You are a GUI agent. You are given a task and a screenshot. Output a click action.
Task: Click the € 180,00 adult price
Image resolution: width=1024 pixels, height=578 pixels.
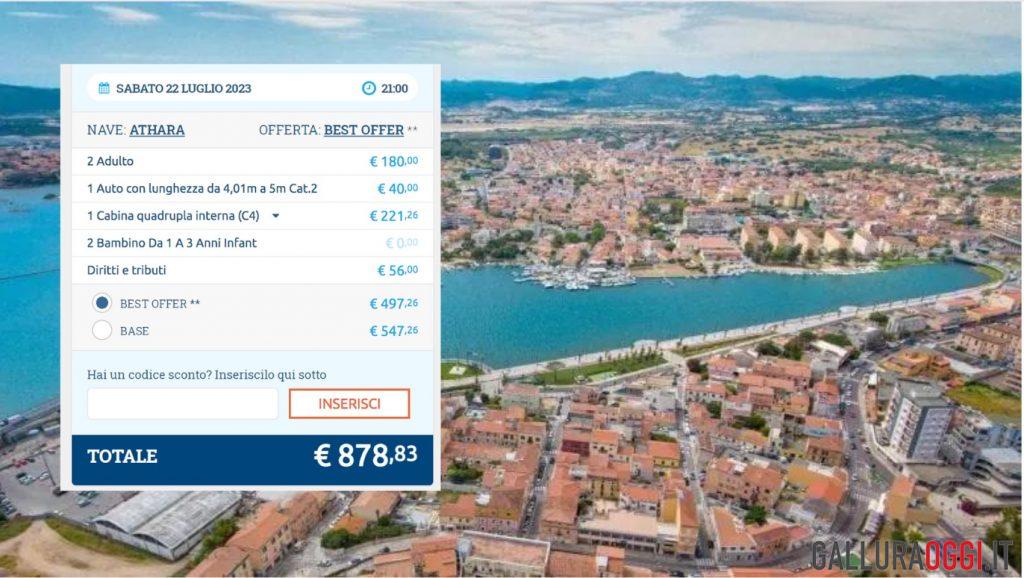coord(394,161)
